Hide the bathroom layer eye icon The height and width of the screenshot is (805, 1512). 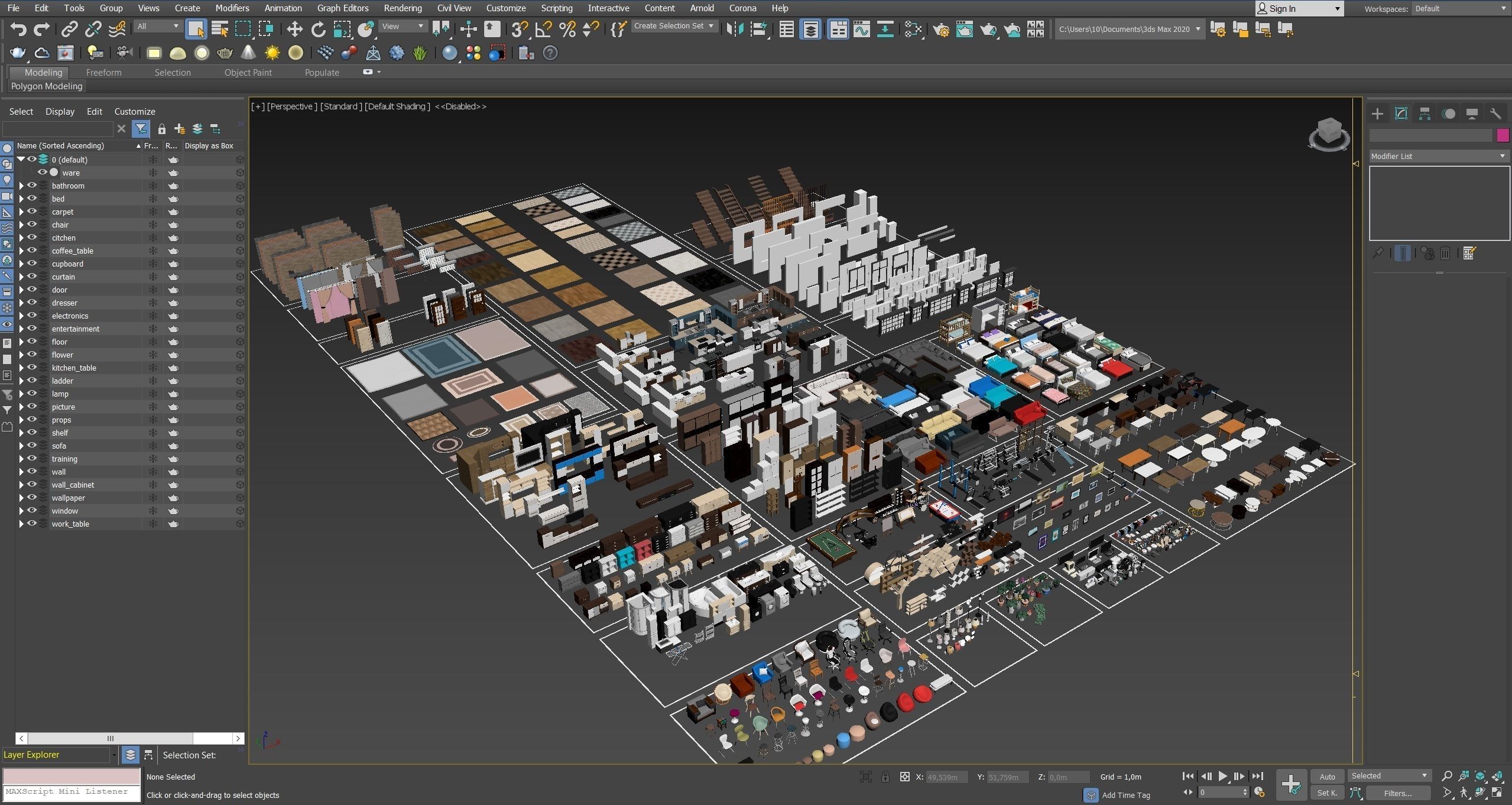click(32, 186)
